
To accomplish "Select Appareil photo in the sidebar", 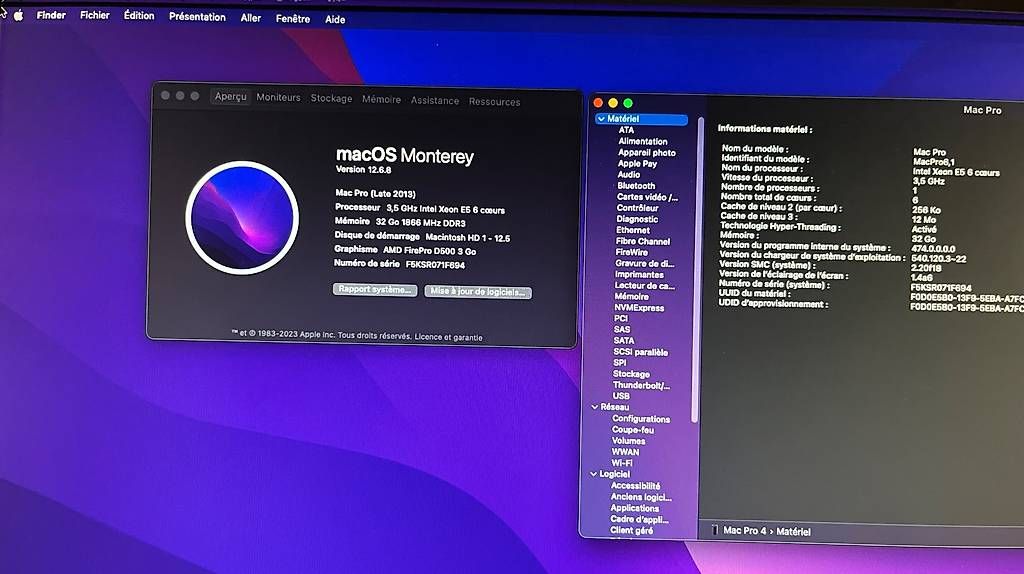I will click(647, 152).
